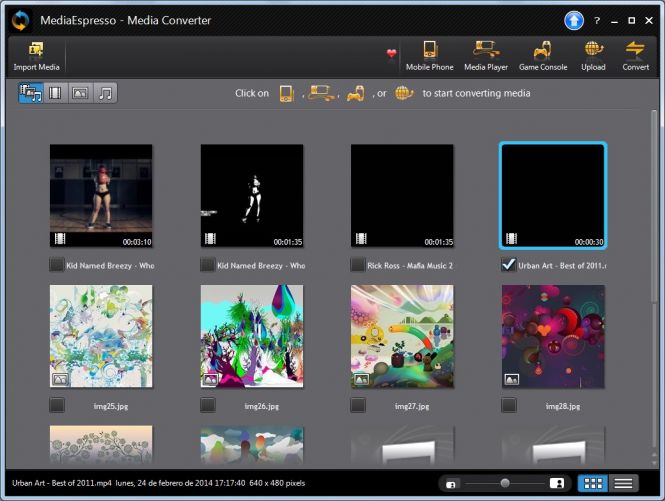The height and width of the screenshot is (501, 665).
Task: Open the Mobile Phone conversion option
Action: coord(429,56)
